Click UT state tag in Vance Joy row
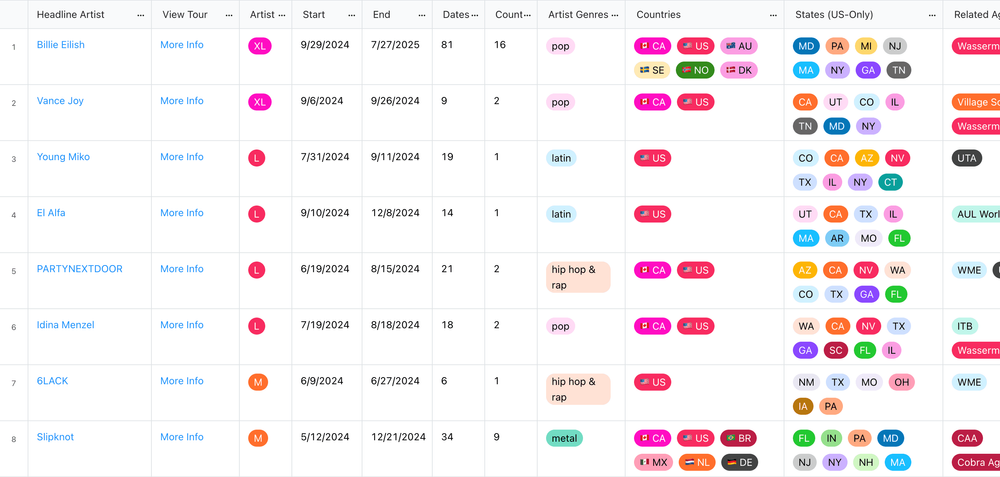Image resolution: width=1000 pixels, height=477 pixels. point(835,102)
